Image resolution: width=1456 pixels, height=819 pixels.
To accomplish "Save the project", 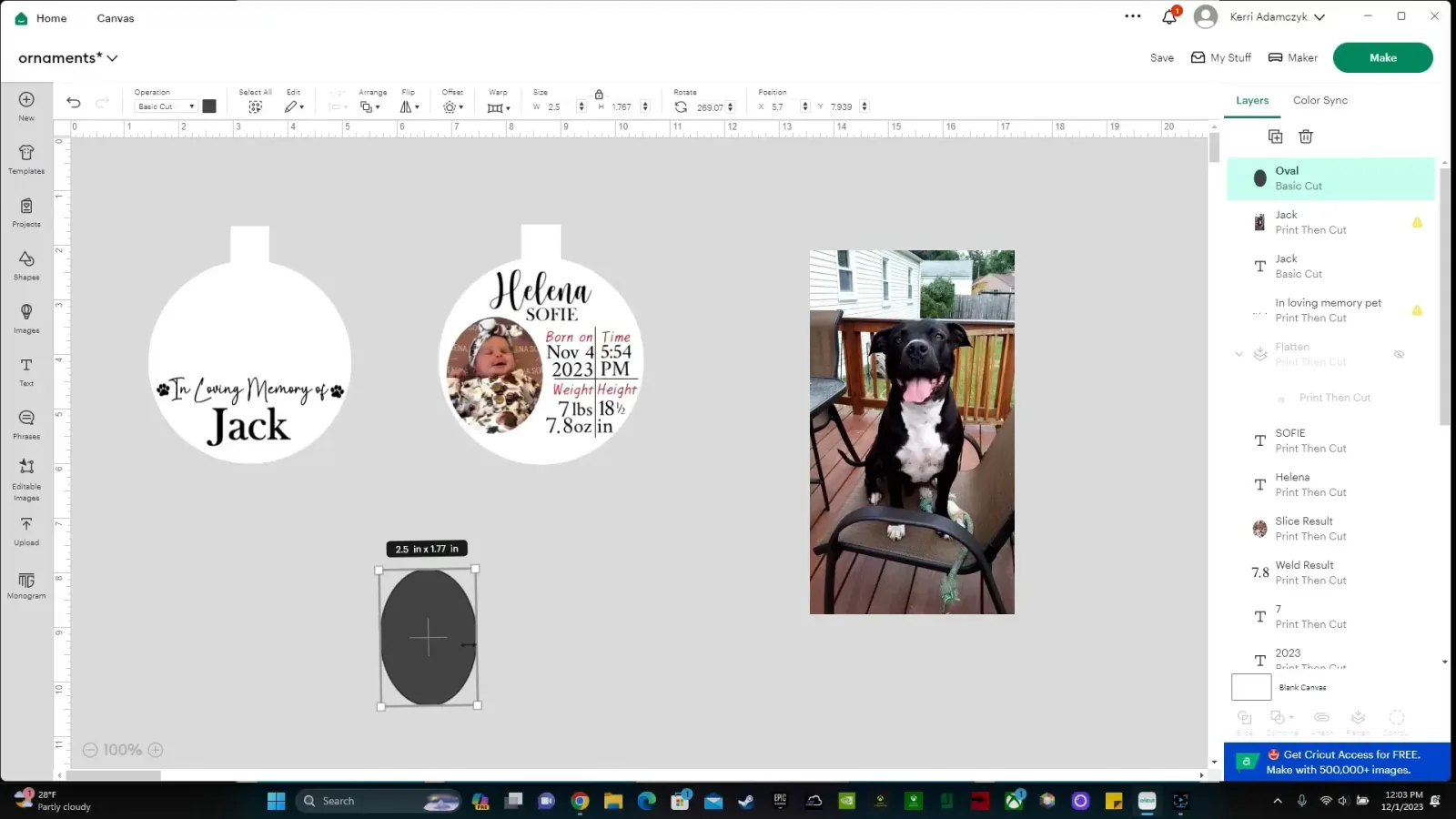I will point(1161,57).
